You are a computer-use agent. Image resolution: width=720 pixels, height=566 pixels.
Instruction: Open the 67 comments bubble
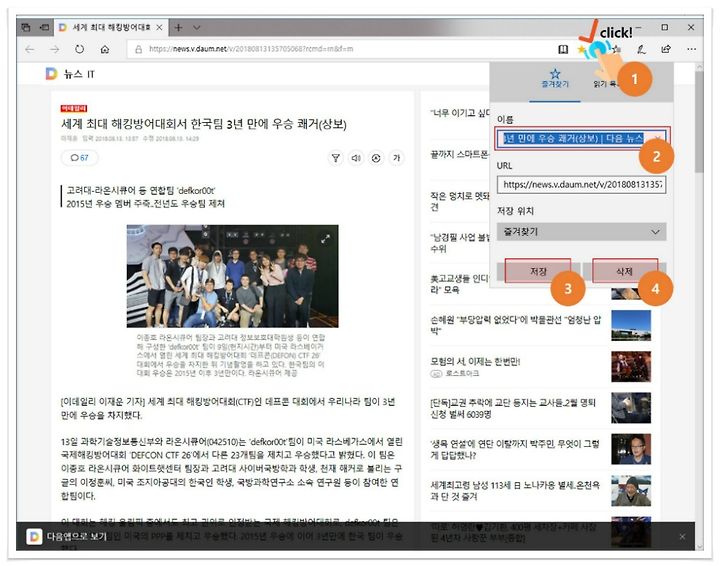(x=79, y=158)
